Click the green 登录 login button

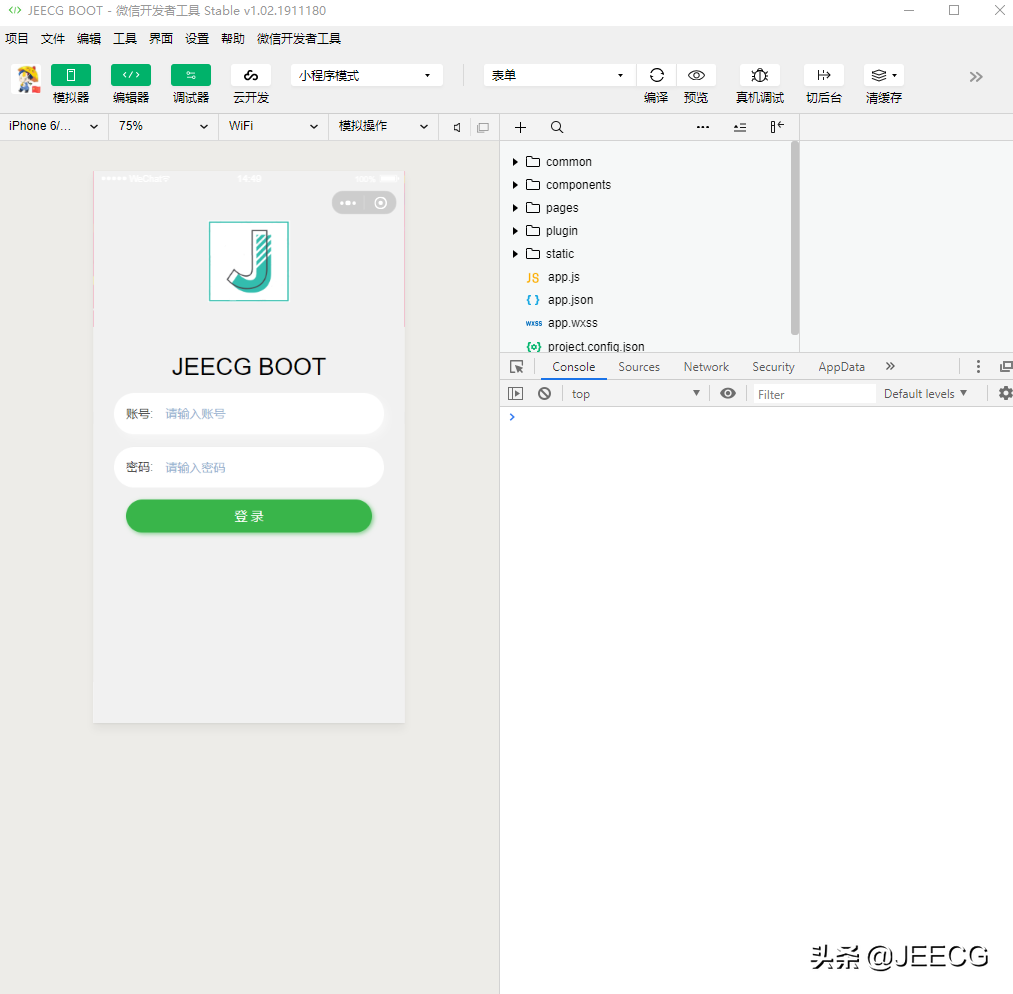click(249, 516)
